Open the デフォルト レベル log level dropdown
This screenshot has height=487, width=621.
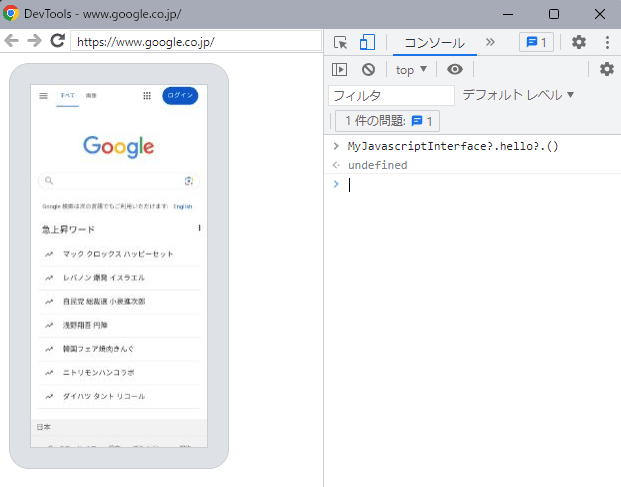click(x=518, y=95)
